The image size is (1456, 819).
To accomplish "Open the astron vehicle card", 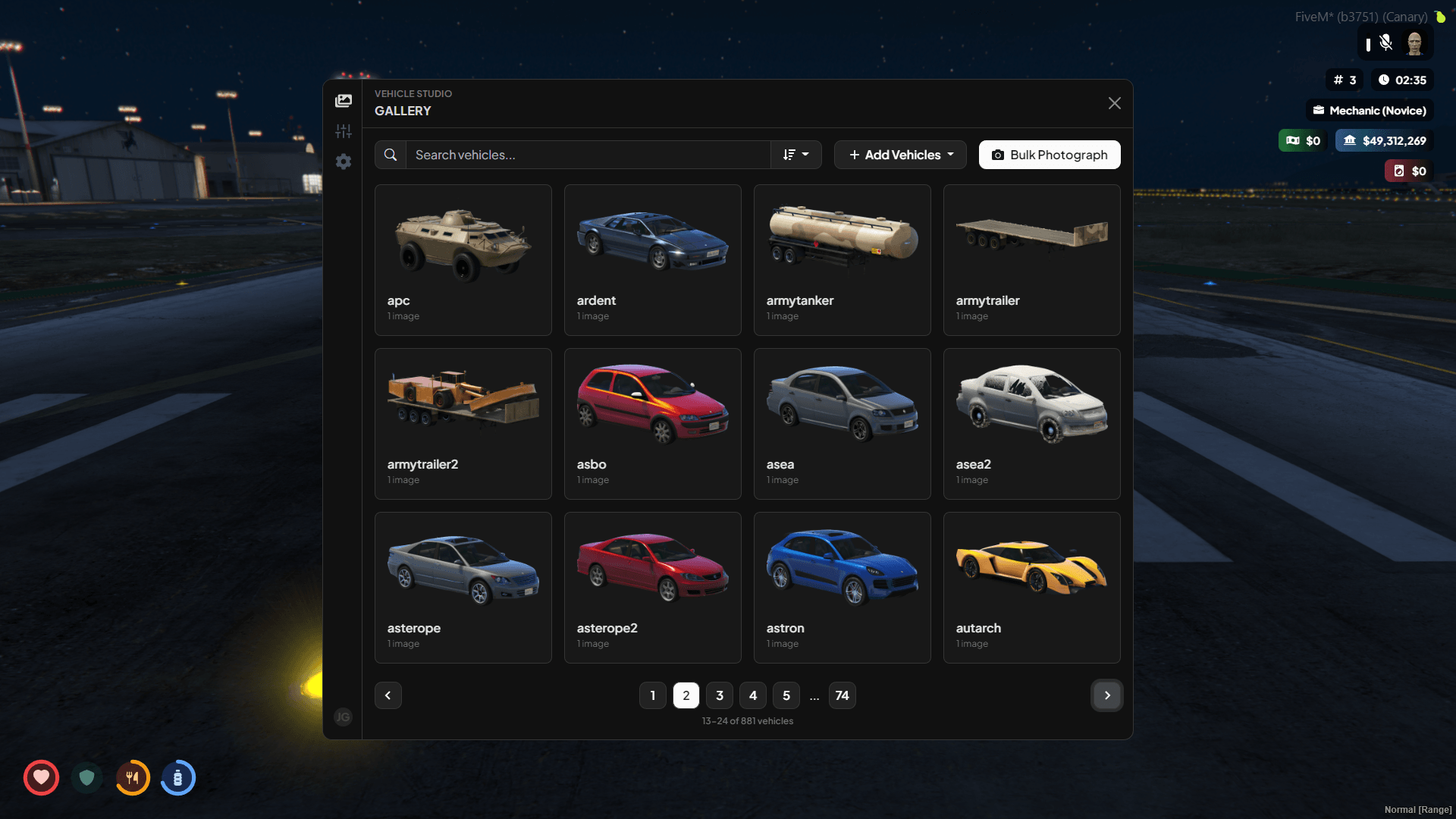I will pyautogui.click(x=843, y=588).
